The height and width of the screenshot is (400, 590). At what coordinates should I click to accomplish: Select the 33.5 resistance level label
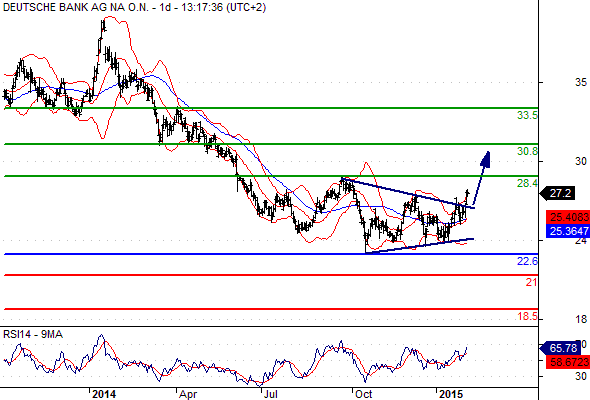click(x=527, y=115)
